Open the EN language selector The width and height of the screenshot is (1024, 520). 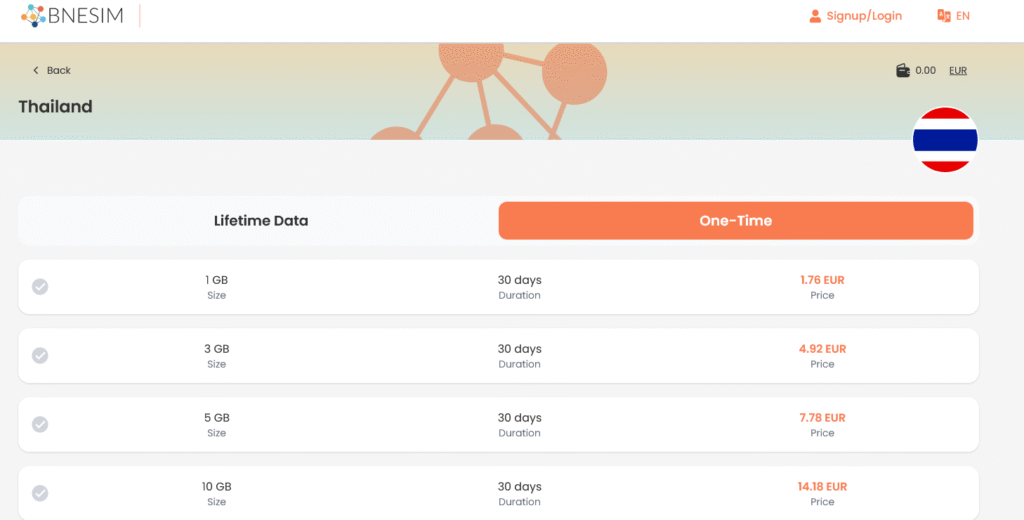pos(963,16)
